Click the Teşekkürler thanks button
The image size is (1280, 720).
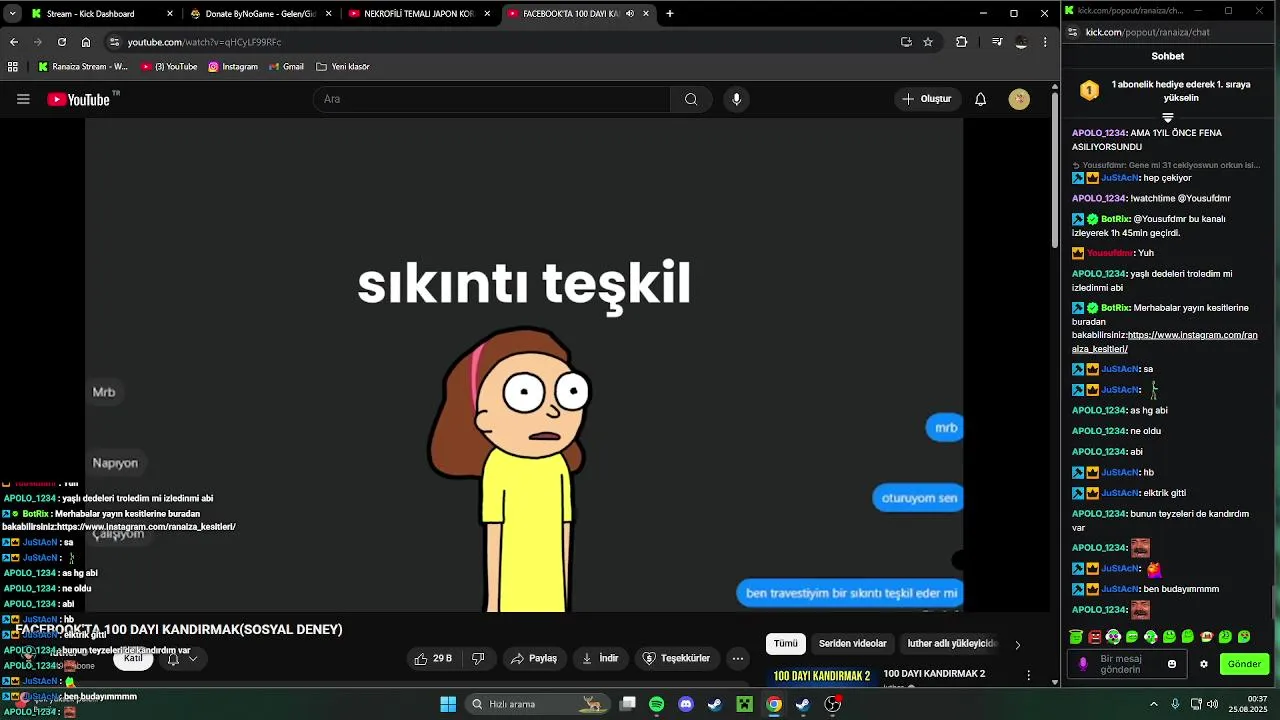click(x=677, y=658)
